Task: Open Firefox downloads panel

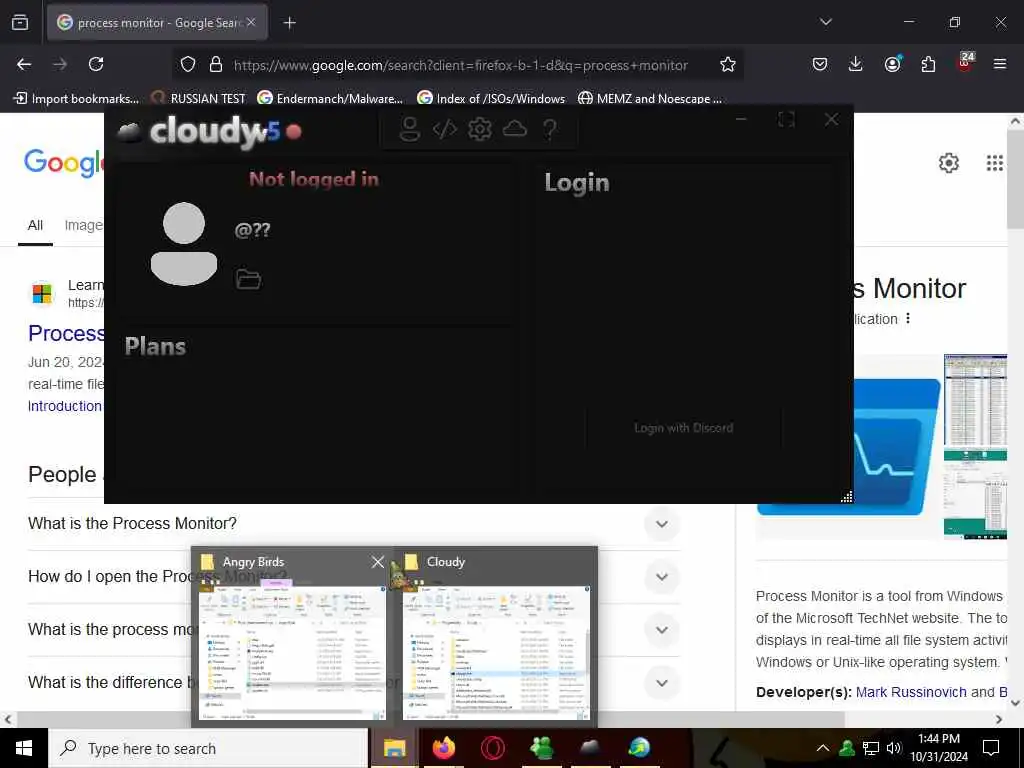Action: coord(856,64)
